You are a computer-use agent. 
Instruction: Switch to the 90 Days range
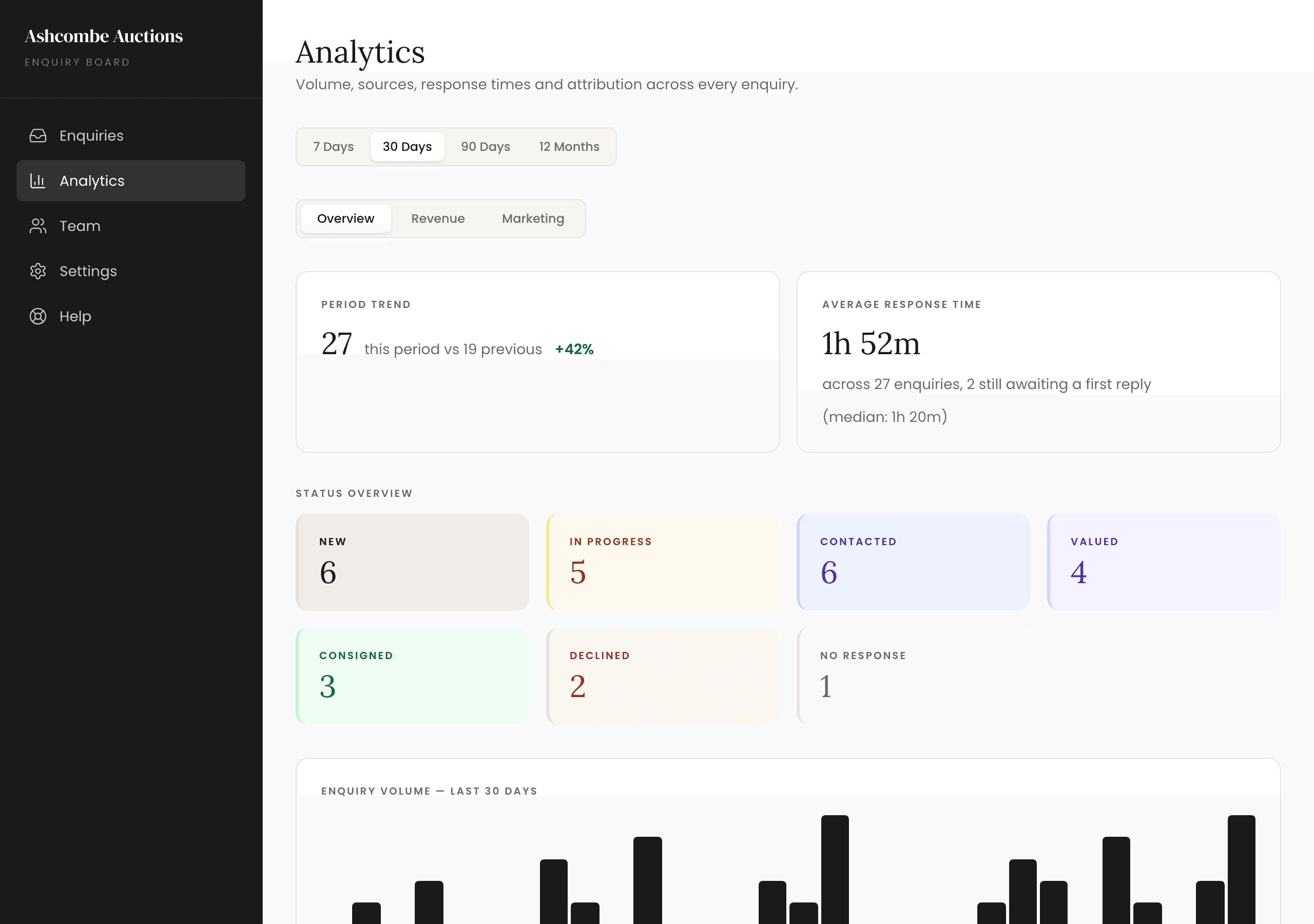486,147
